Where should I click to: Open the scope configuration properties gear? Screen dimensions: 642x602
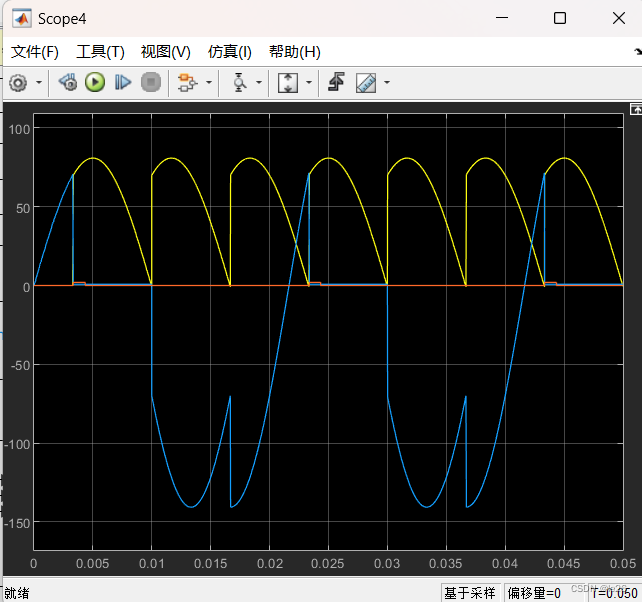[x=18, y=83]
